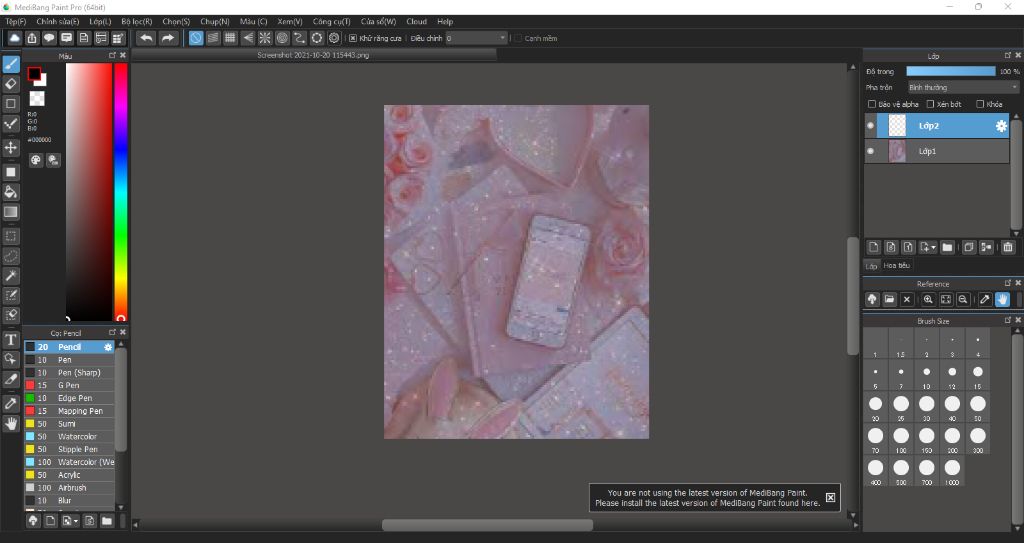1024x543 pixels.
Task: Zoom out on the Reference panel
Action: 963,299
